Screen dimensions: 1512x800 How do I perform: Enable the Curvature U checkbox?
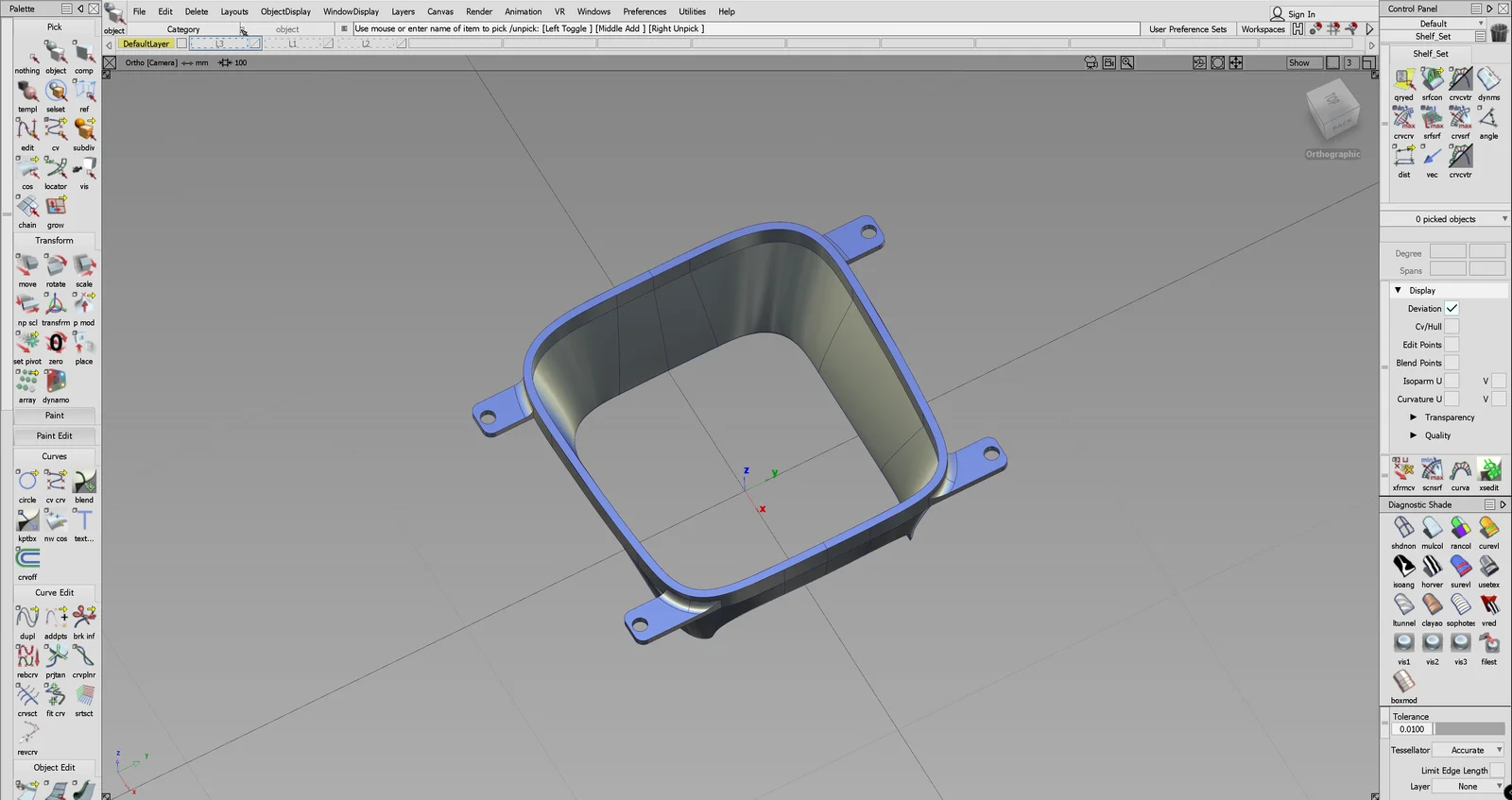pos(1452,399)
